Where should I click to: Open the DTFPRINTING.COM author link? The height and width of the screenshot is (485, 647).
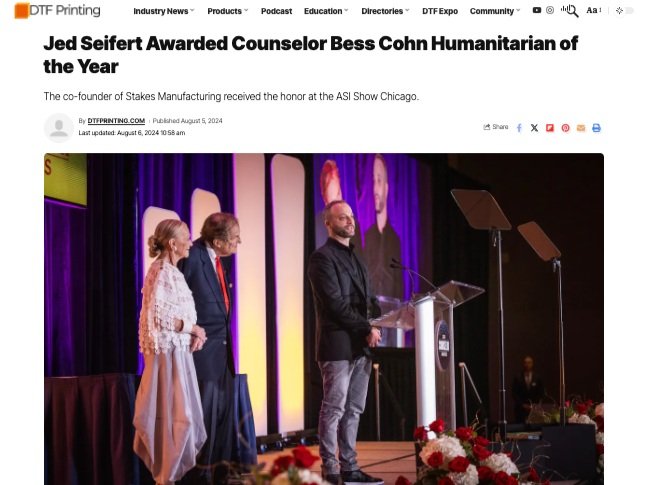point(116,121)
